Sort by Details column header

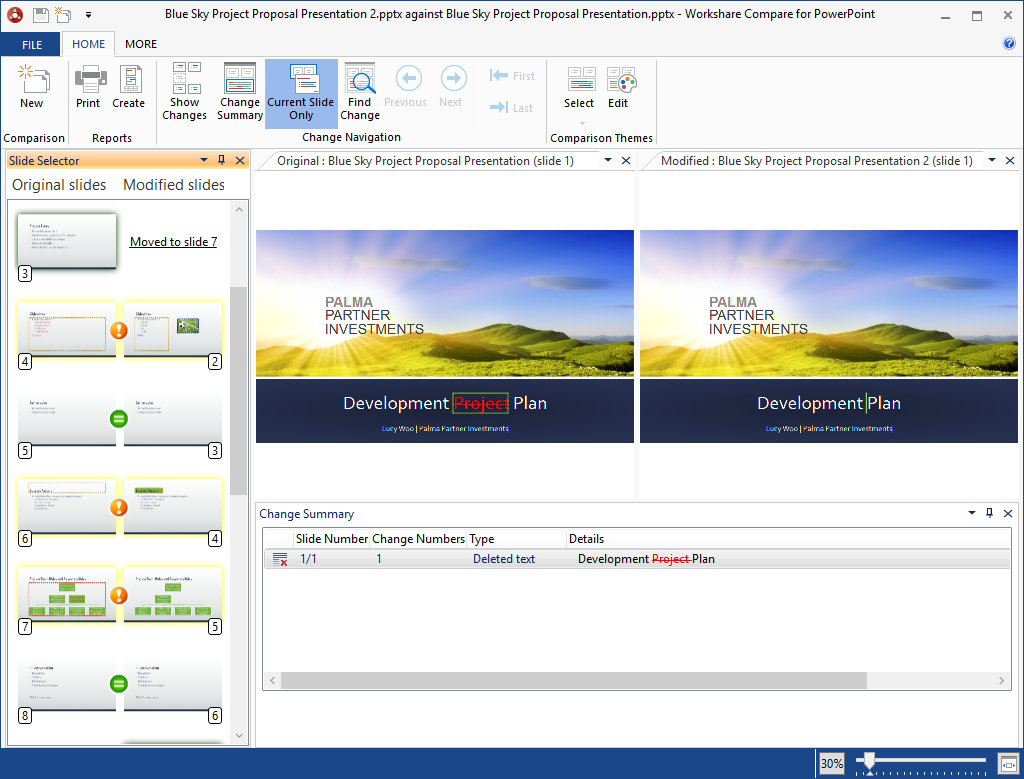pos(788,539)
